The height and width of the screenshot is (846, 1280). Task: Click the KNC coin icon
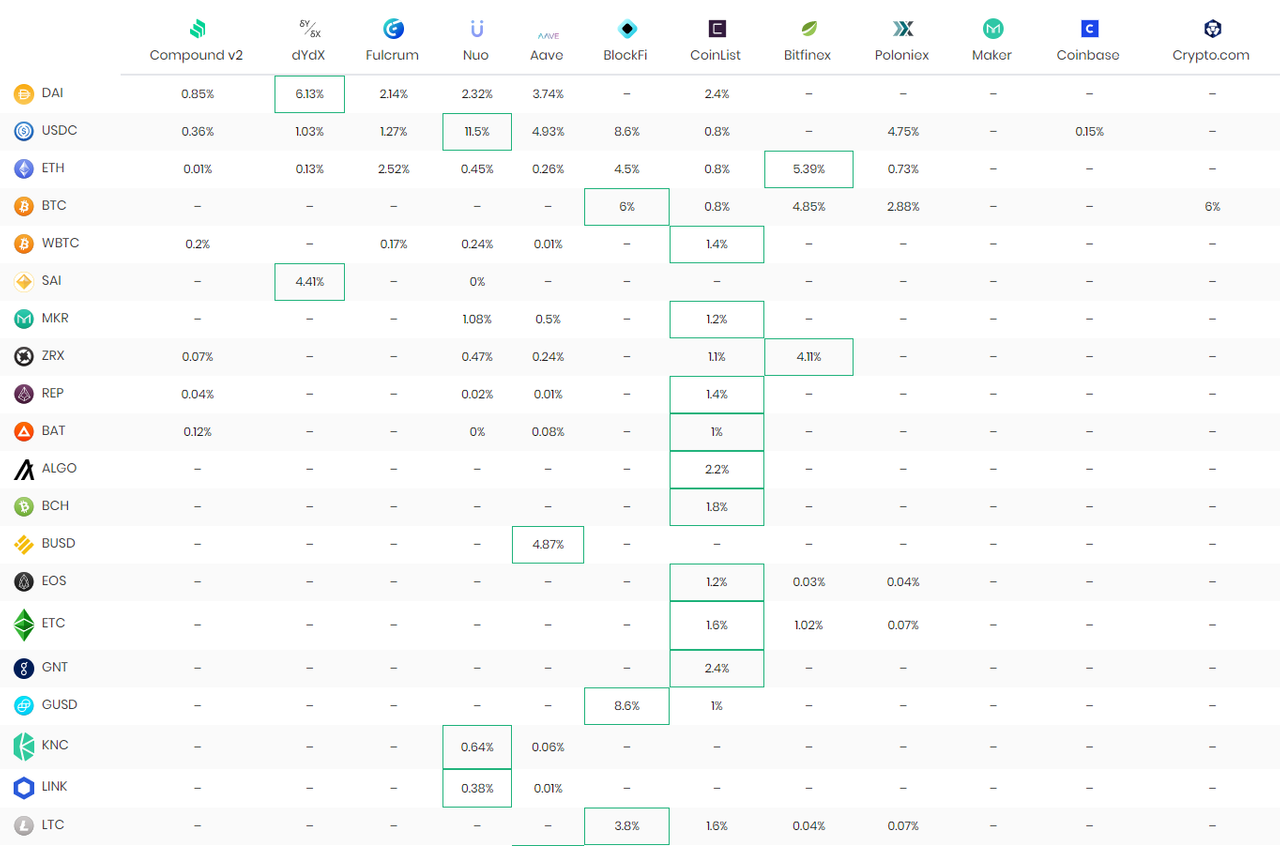pos(24,747)
